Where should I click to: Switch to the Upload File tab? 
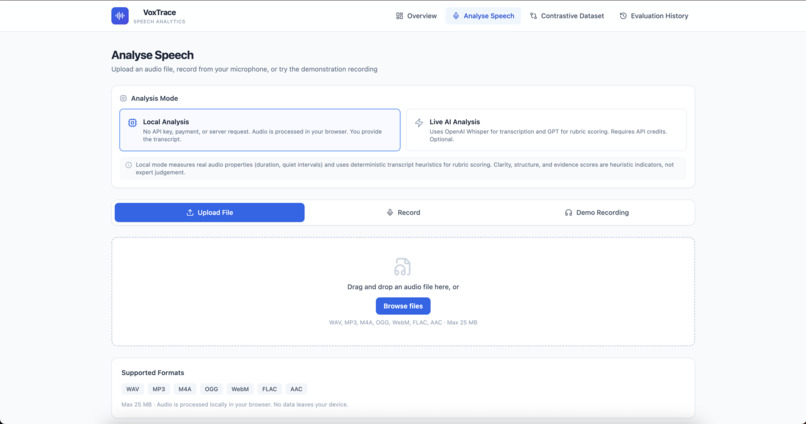210,212
